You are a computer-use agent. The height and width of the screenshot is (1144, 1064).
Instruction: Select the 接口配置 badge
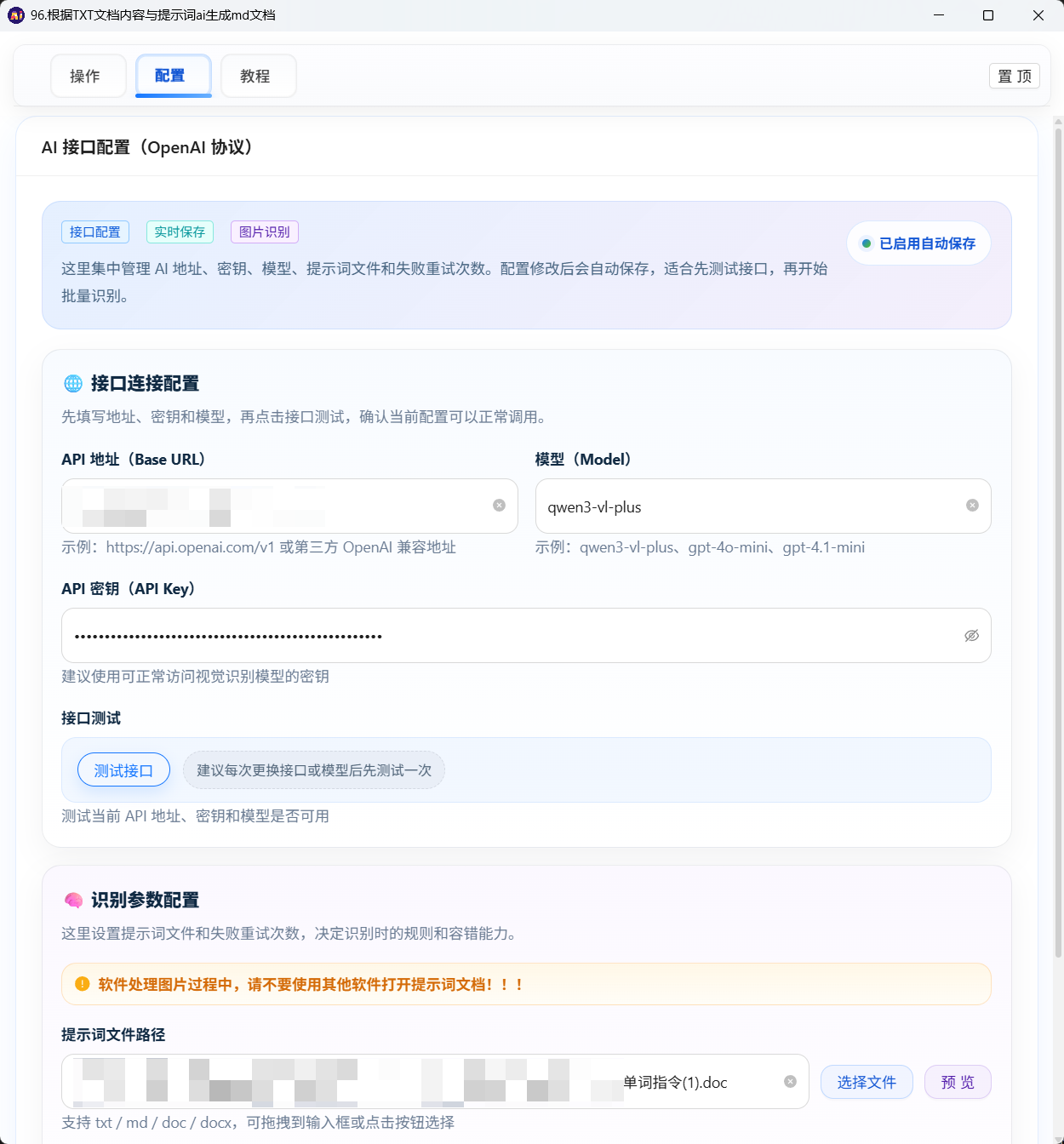click(x=94, y=232)
